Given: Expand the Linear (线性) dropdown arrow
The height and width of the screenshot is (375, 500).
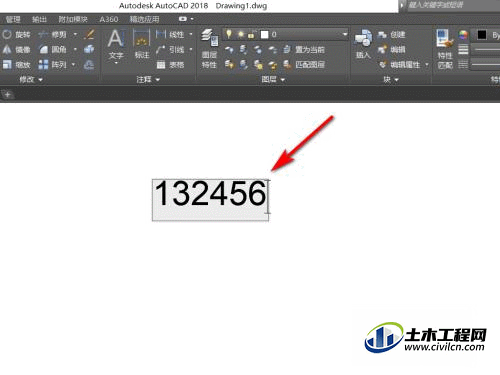Looking at the screenshot, I should [191, 34].
